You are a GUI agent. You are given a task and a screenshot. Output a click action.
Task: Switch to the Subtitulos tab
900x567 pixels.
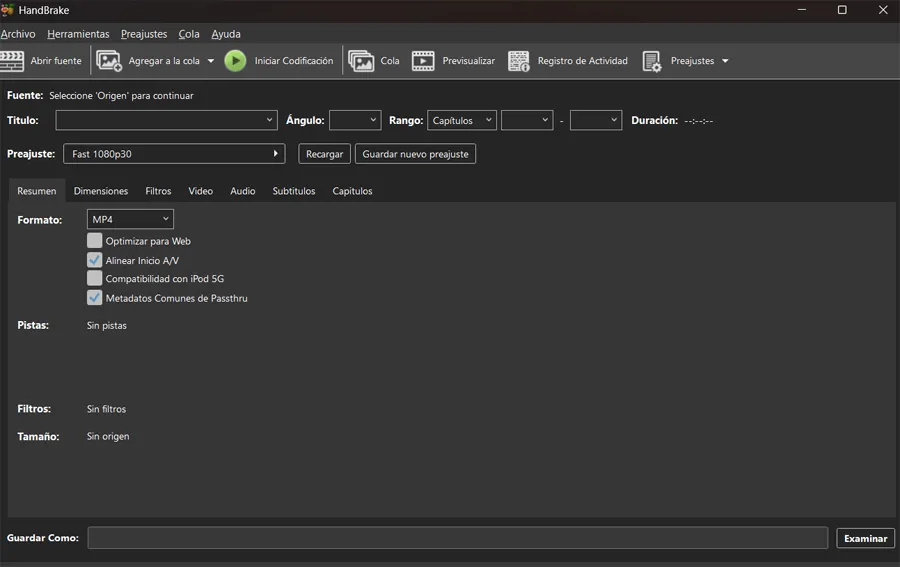294,191
